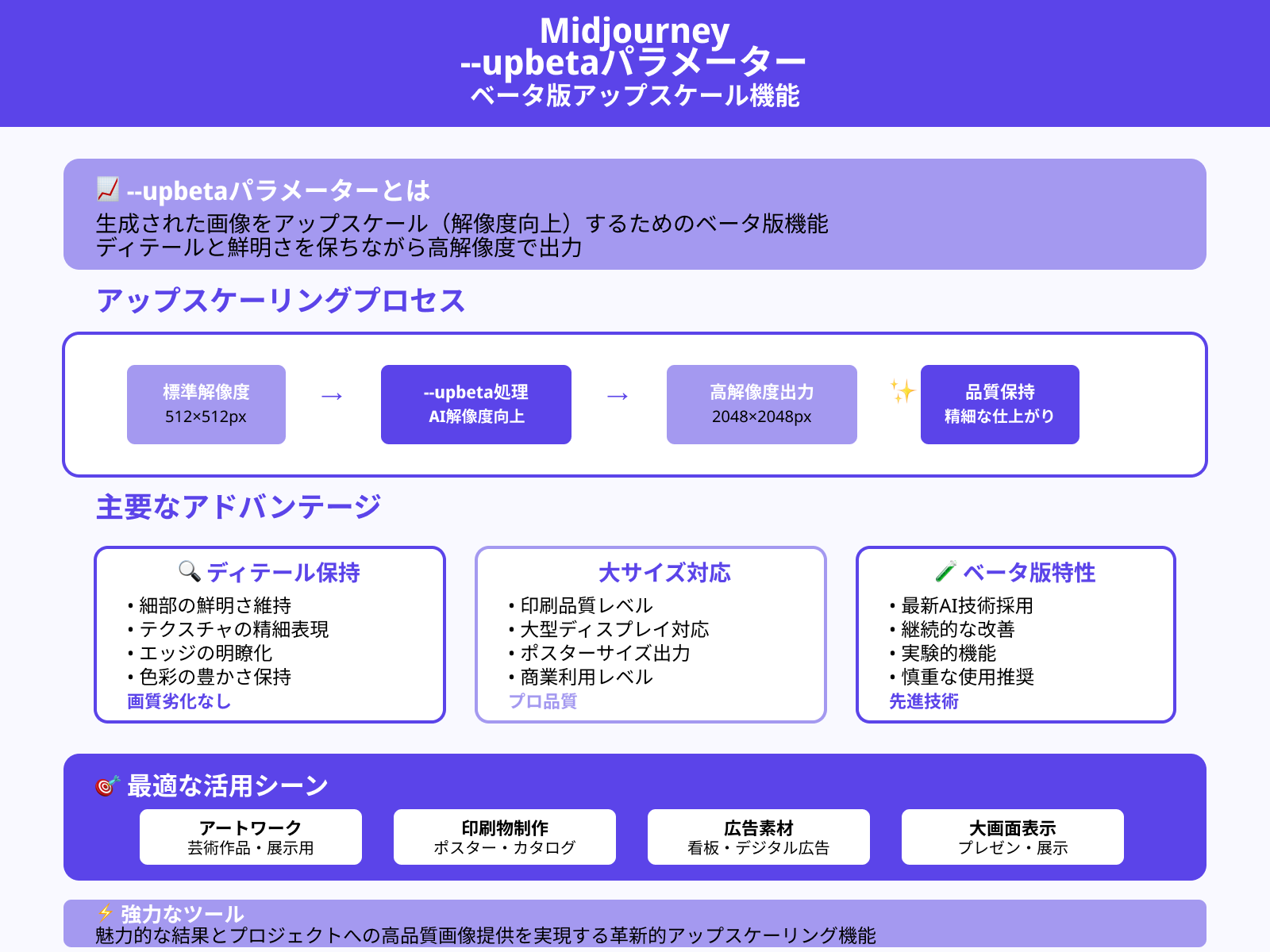Click the 大サイズ対応 card title

point(664,573)
